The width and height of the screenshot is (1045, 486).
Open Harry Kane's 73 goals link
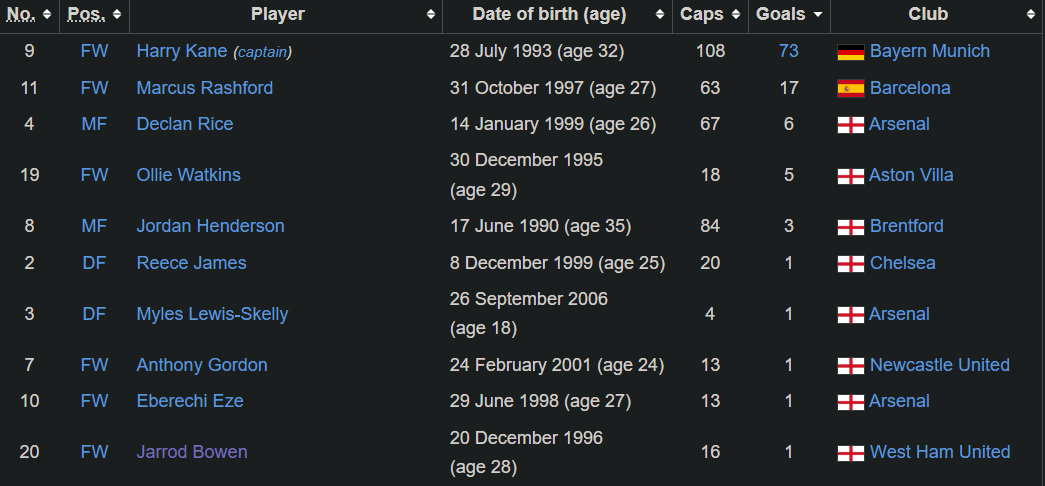[789, 51]
